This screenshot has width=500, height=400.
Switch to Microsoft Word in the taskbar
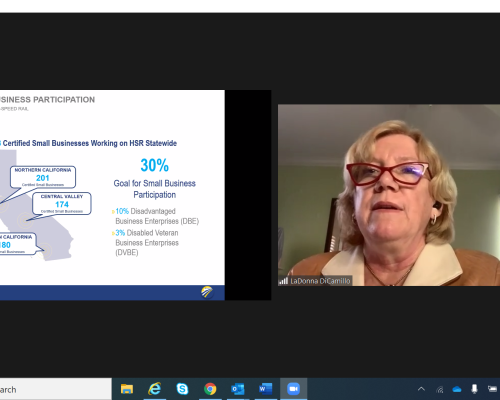click(x=265, y=389)
